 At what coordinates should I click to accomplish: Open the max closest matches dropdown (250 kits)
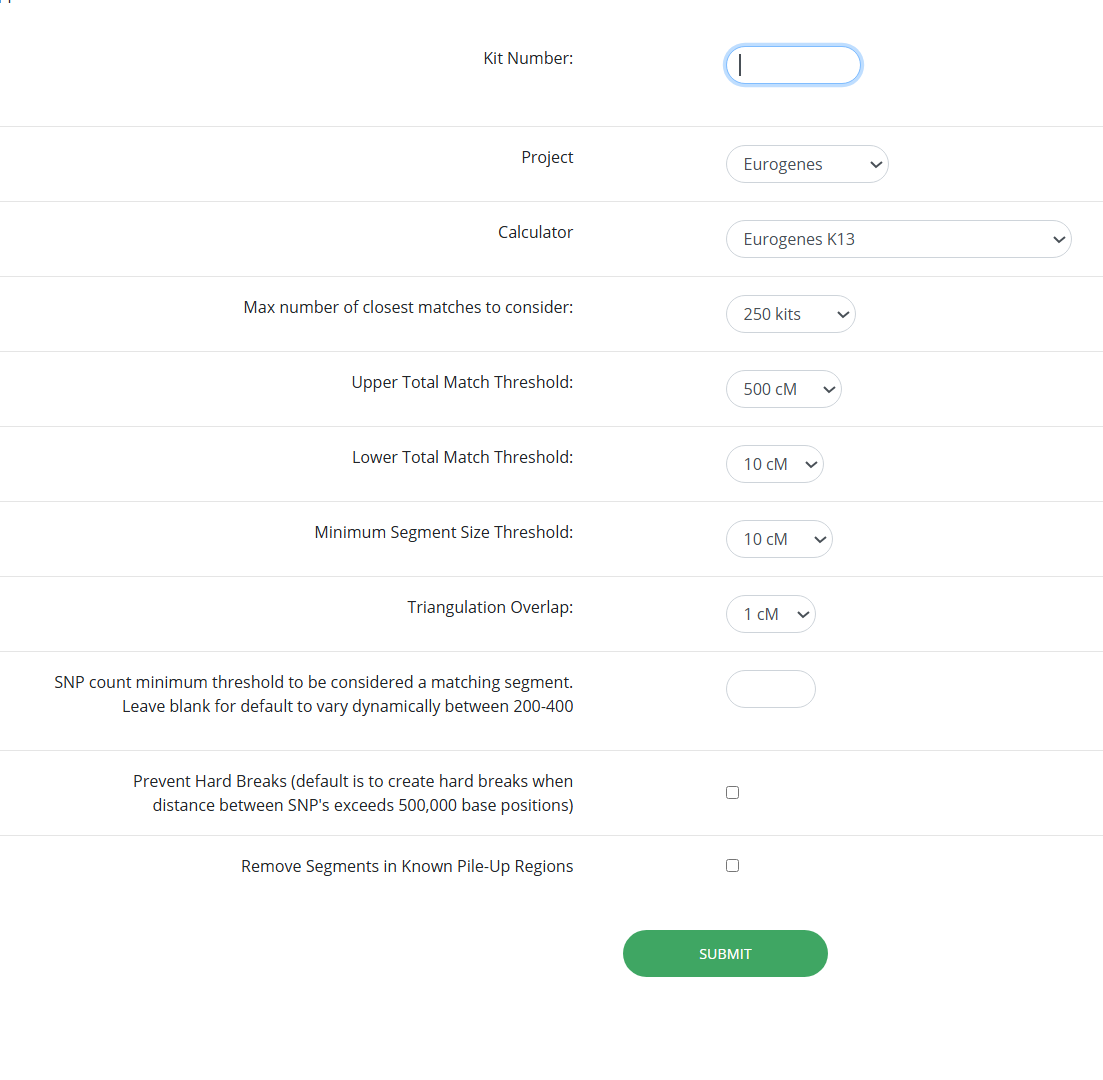(790, 314)
